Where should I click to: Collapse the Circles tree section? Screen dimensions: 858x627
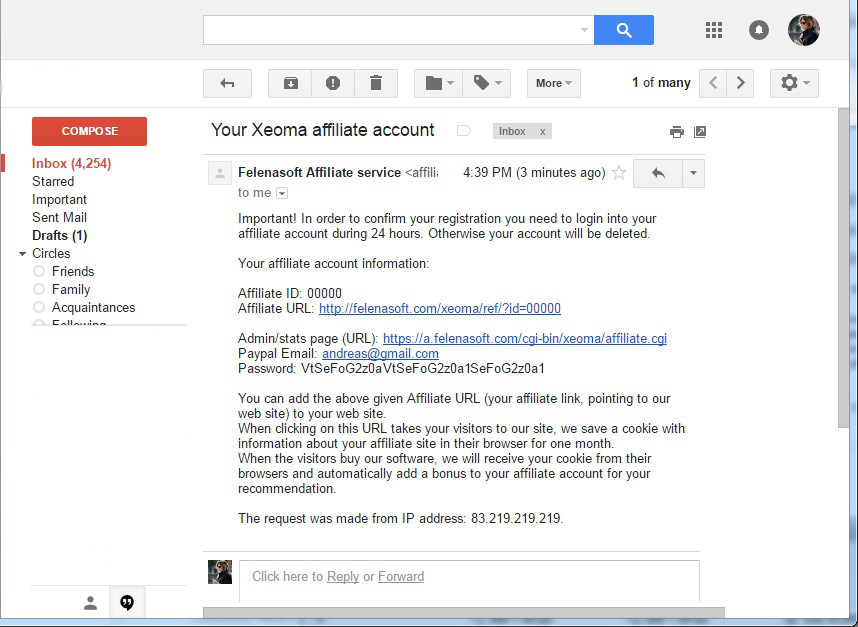click(x=22, y=254)
